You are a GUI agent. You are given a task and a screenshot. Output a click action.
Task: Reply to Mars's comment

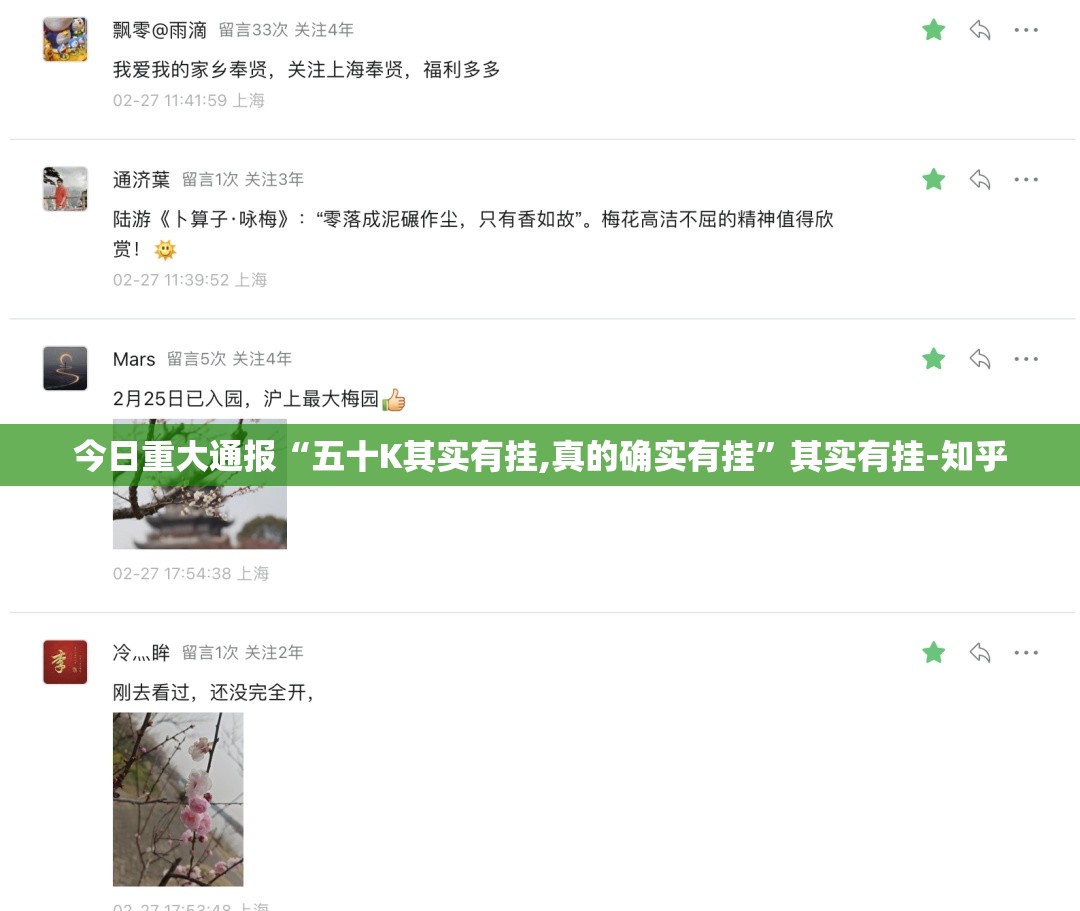[979, 359]
